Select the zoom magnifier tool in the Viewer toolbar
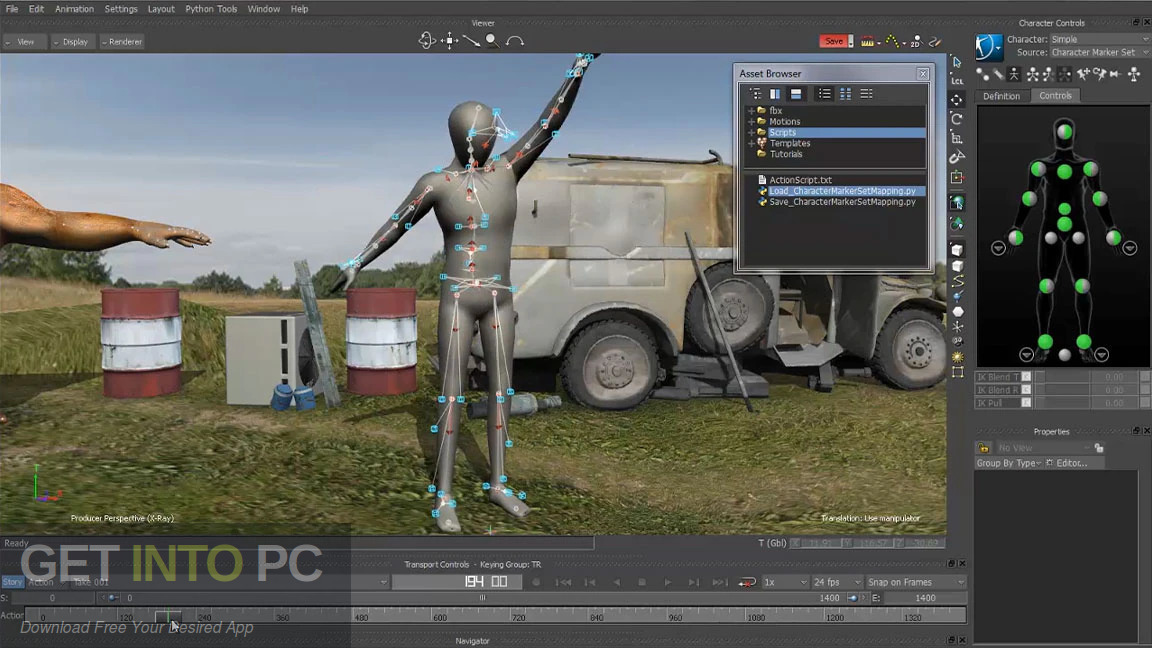This screenshot has height=648, width=1152. click(489, 40)
